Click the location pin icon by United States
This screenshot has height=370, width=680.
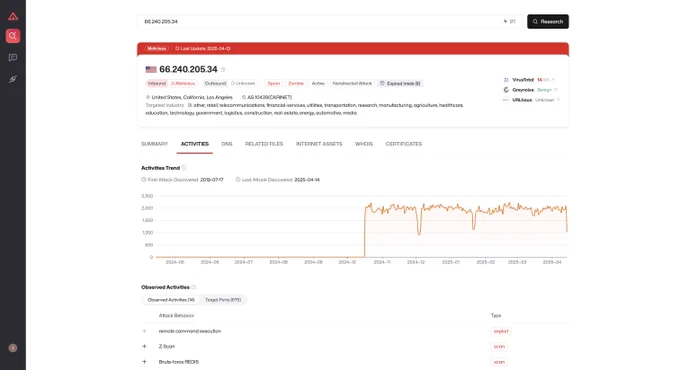[148, 97]
